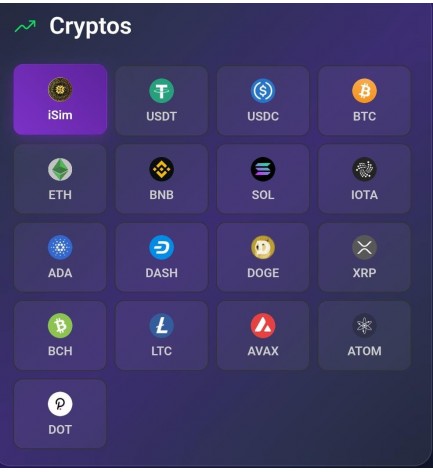Screen dimensions: 433x472
Task: Choose the LTC Litecoin icon
Action: click(161, 326)
